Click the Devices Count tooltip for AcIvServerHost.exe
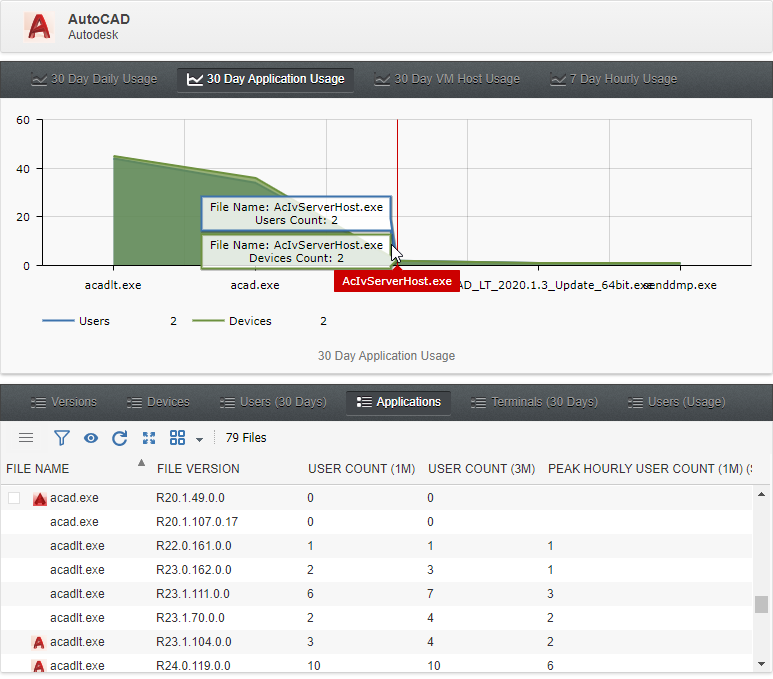 click(x=296, y=252)
